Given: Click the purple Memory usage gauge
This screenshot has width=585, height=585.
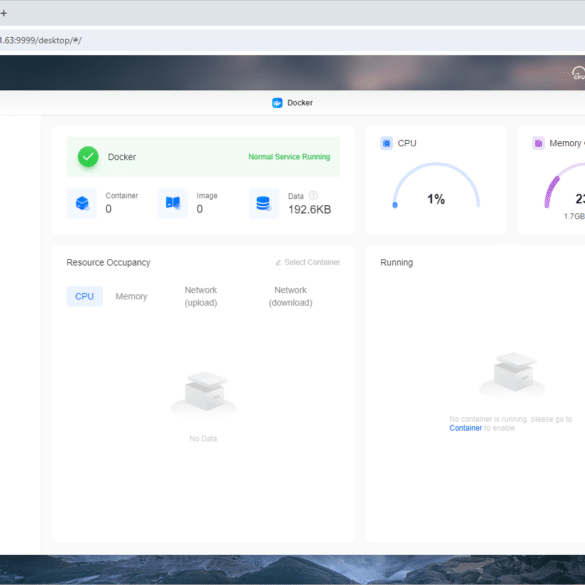Looking at the screenshot, I should (564, 185).
